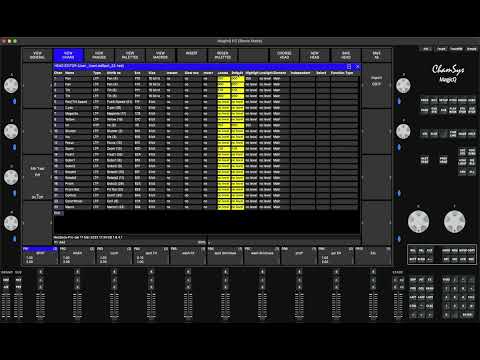This screenshot has width=480, height=360.
Task: Switch to VIEW PALETTES
Action: 130,55
